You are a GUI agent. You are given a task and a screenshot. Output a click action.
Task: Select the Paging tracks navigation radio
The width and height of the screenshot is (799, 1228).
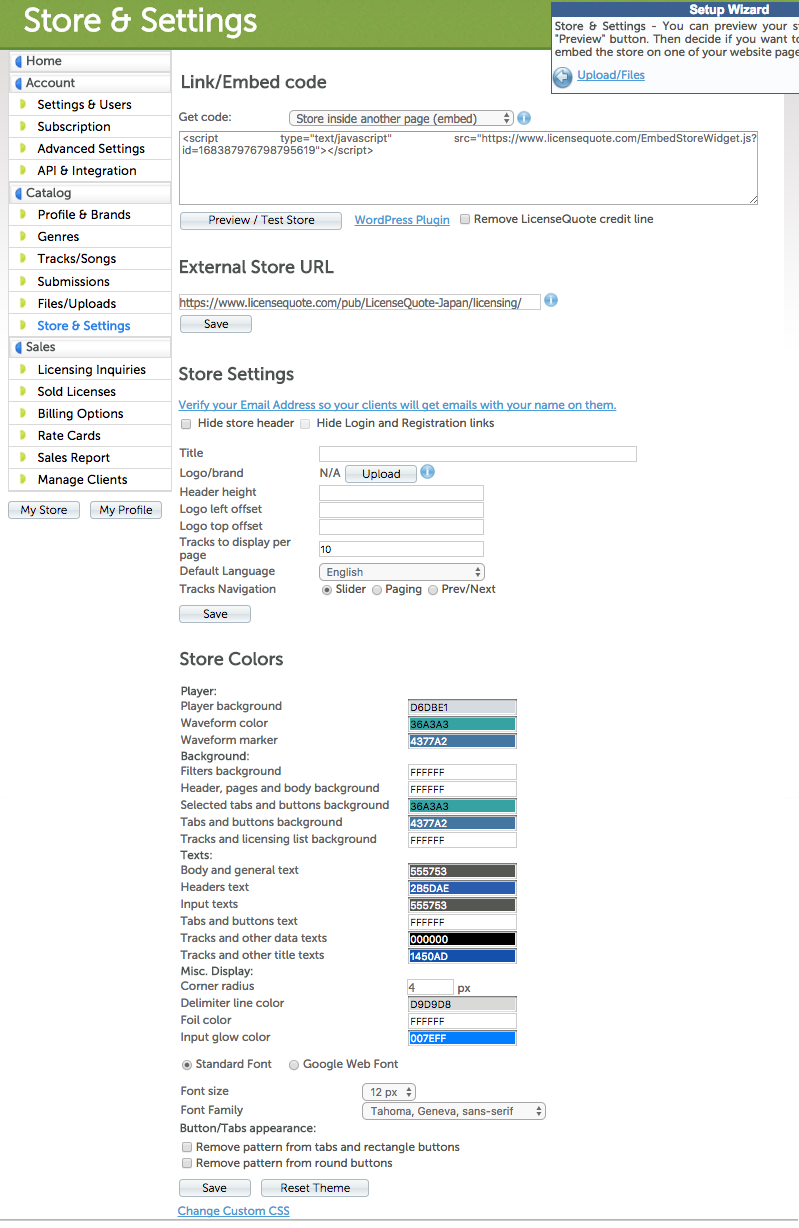[377, 590]
